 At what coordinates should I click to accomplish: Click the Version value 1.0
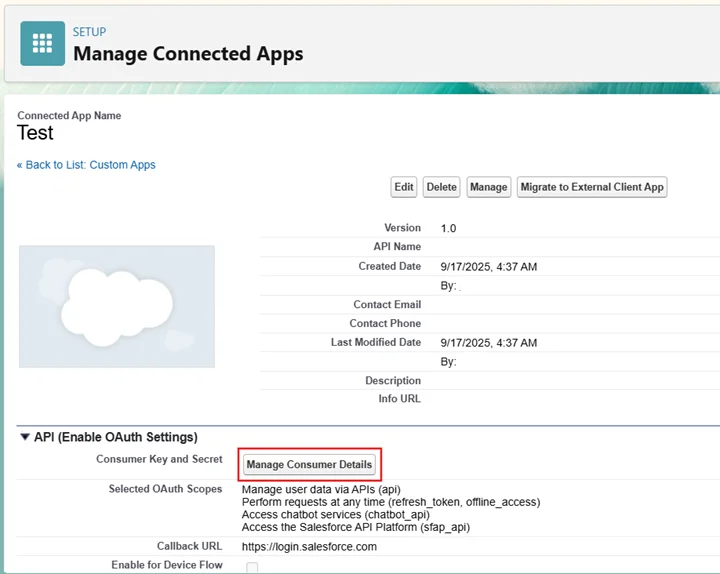tap(448, 228)
